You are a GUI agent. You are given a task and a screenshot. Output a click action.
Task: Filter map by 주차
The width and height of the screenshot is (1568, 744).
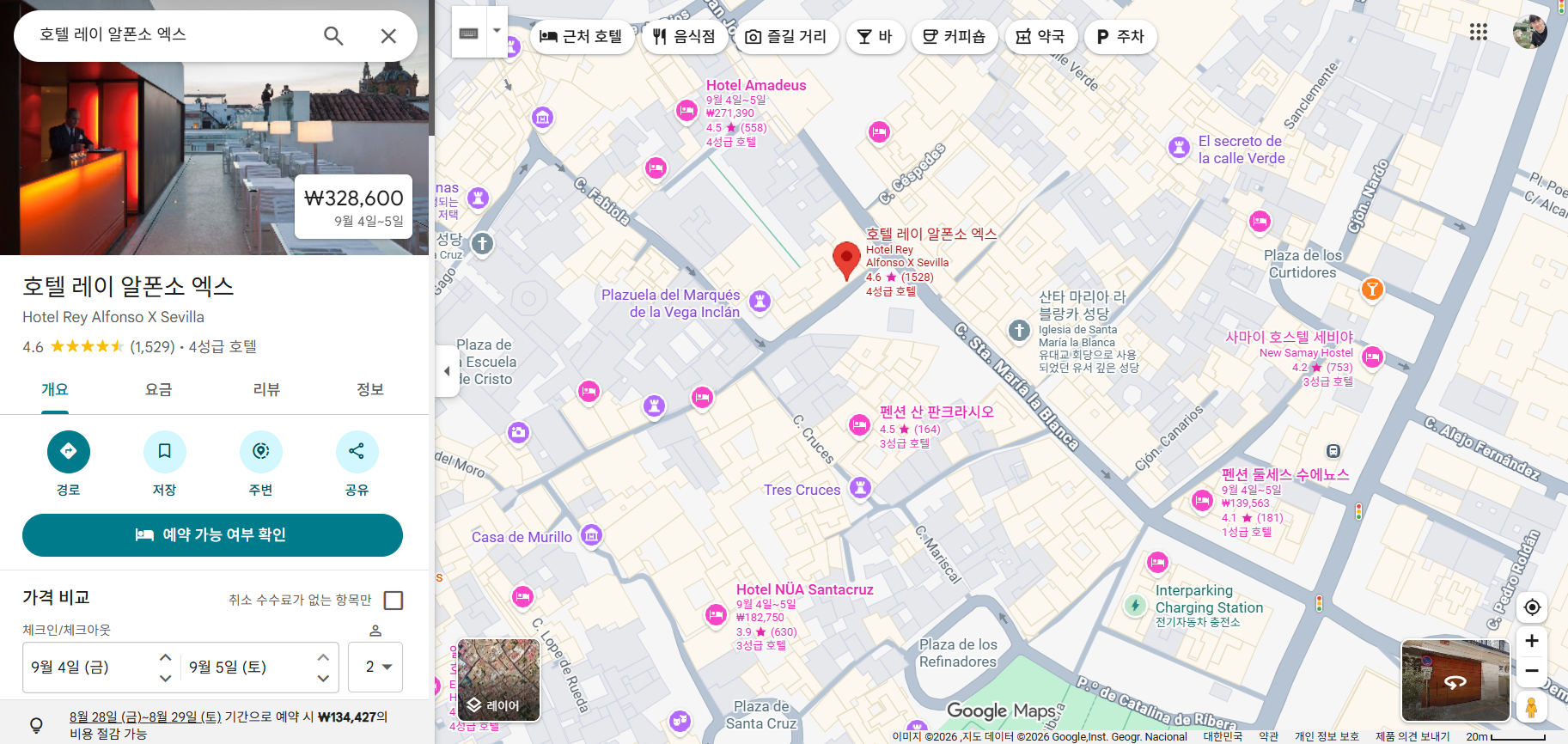1120,36
